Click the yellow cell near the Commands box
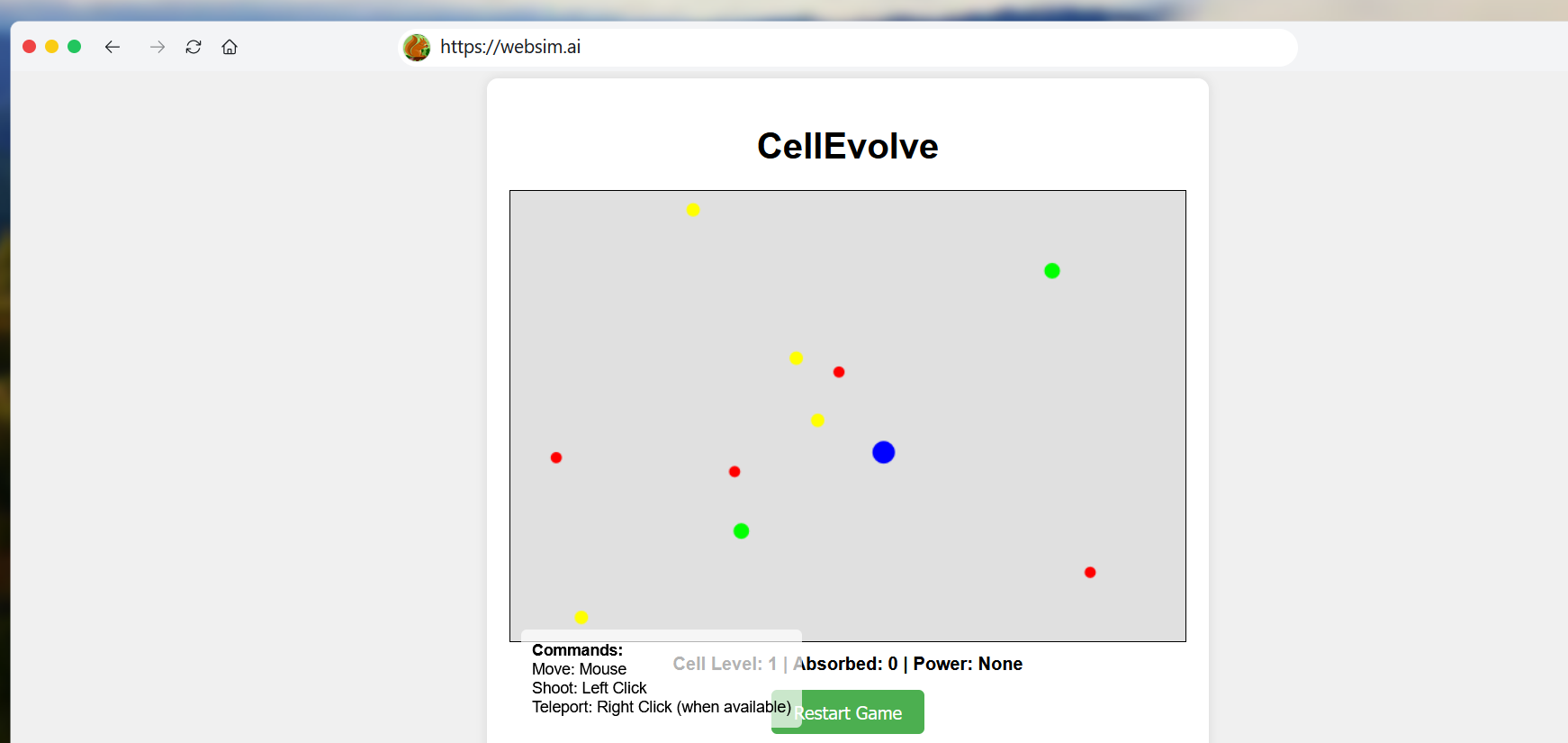Screen dimensions: 1568x743 pos(581,617)
